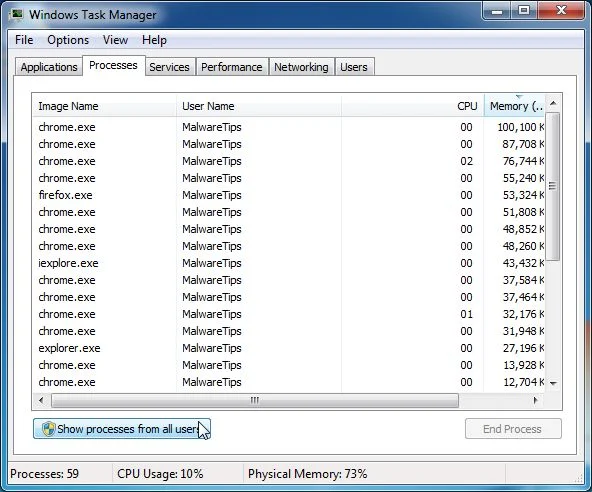592x492 pixels.
Task: Select the explorer.exe process
Action: tap(288, 348)
